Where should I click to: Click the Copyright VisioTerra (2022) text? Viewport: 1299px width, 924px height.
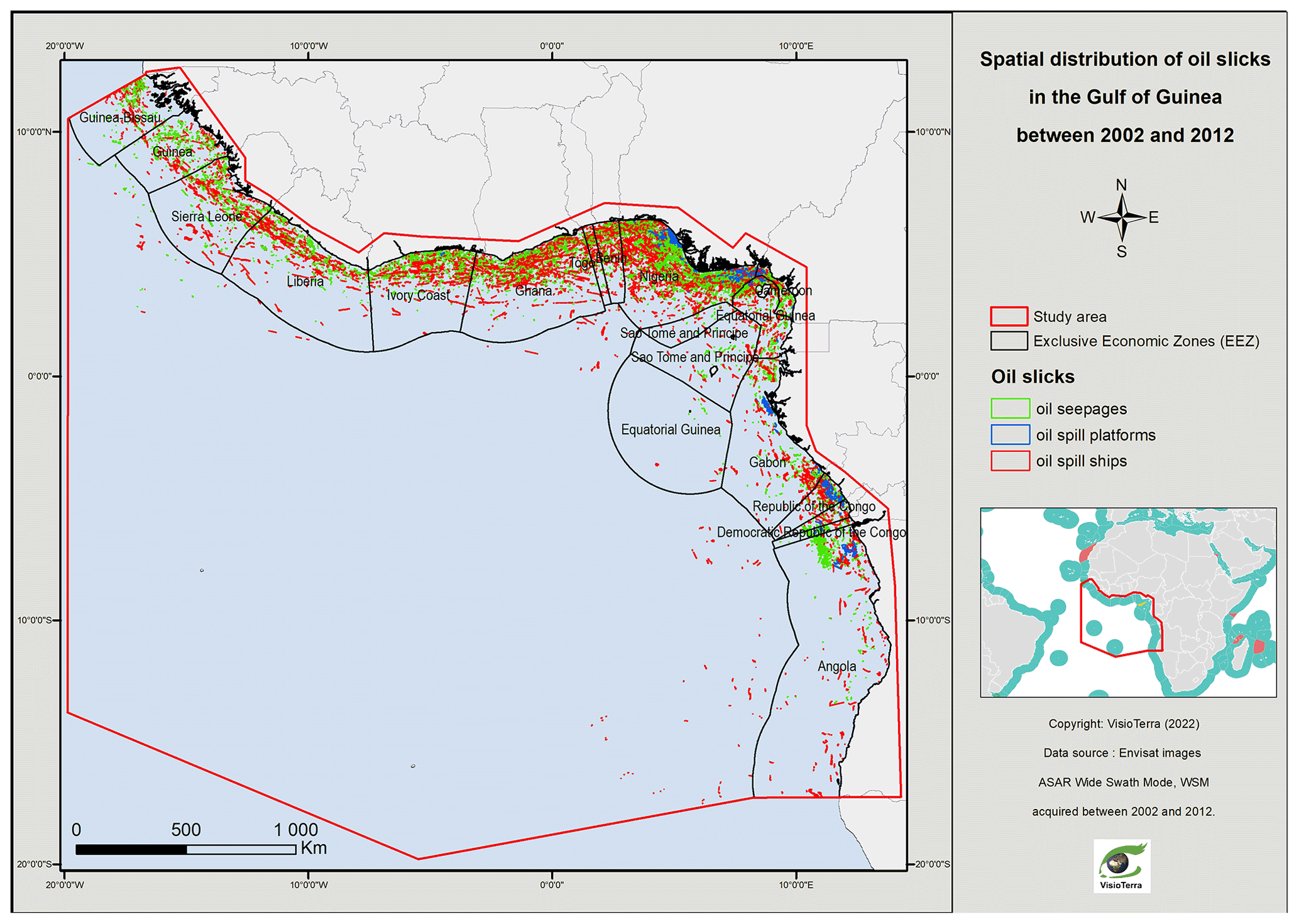[x=1124, y=723]
